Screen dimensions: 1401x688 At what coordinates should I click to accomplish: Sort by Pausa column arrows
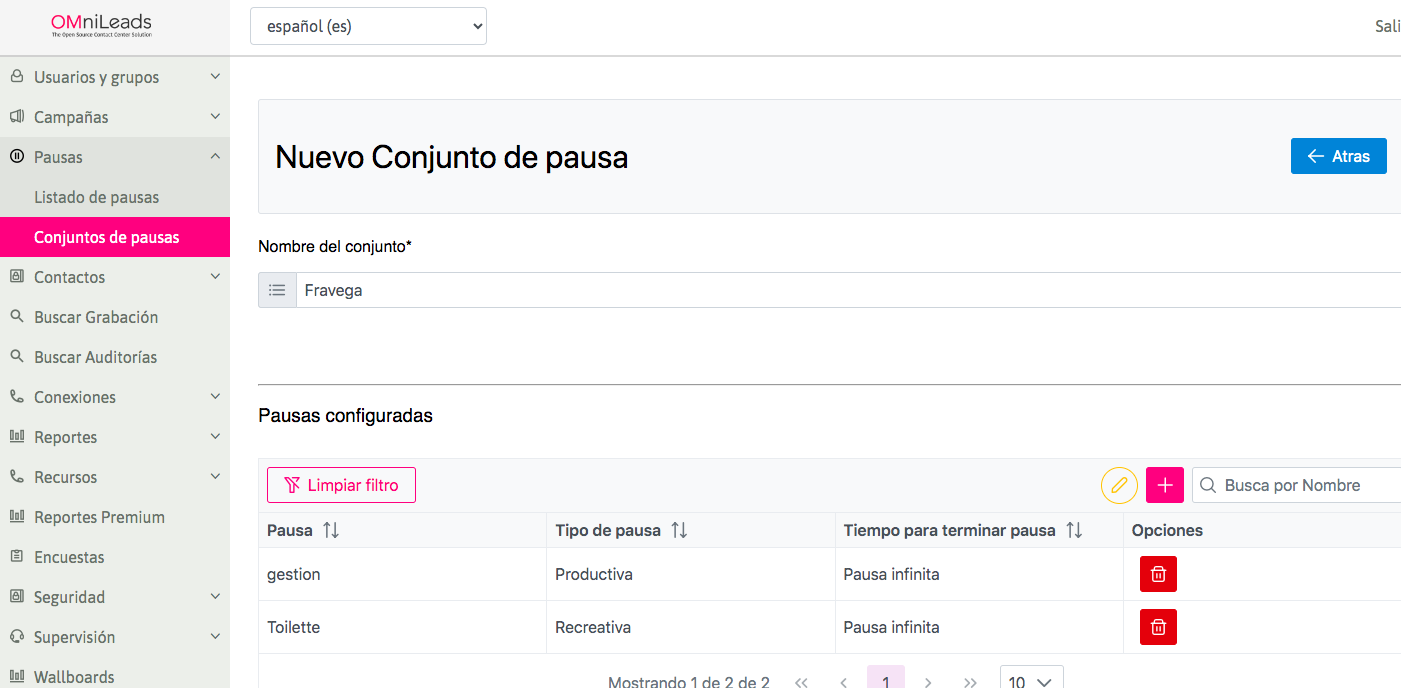click(331, 530)
